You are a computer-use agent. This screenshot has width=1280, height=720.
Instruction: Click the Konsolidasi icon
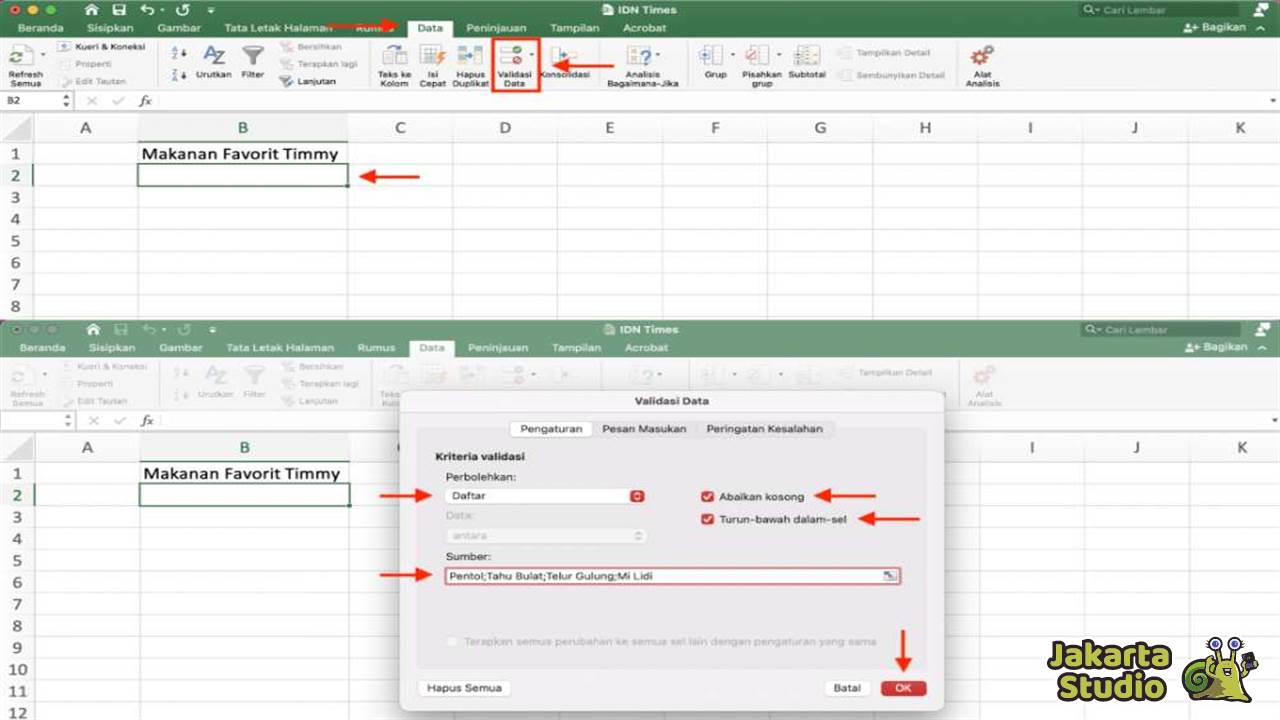pyautogui.click(x=563, y=62)
